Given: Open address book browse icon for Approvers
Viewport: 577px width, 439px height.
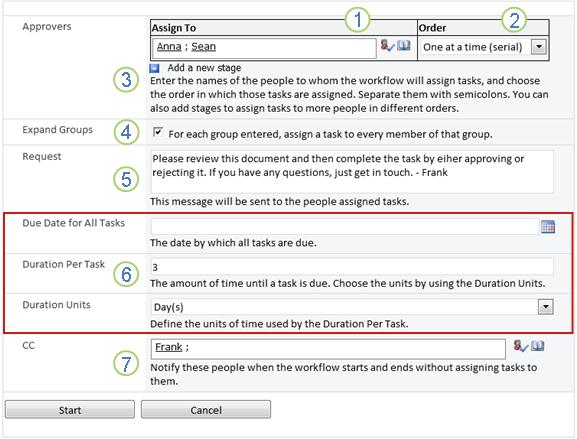Looking at the screenshot, I should [404, 46].
